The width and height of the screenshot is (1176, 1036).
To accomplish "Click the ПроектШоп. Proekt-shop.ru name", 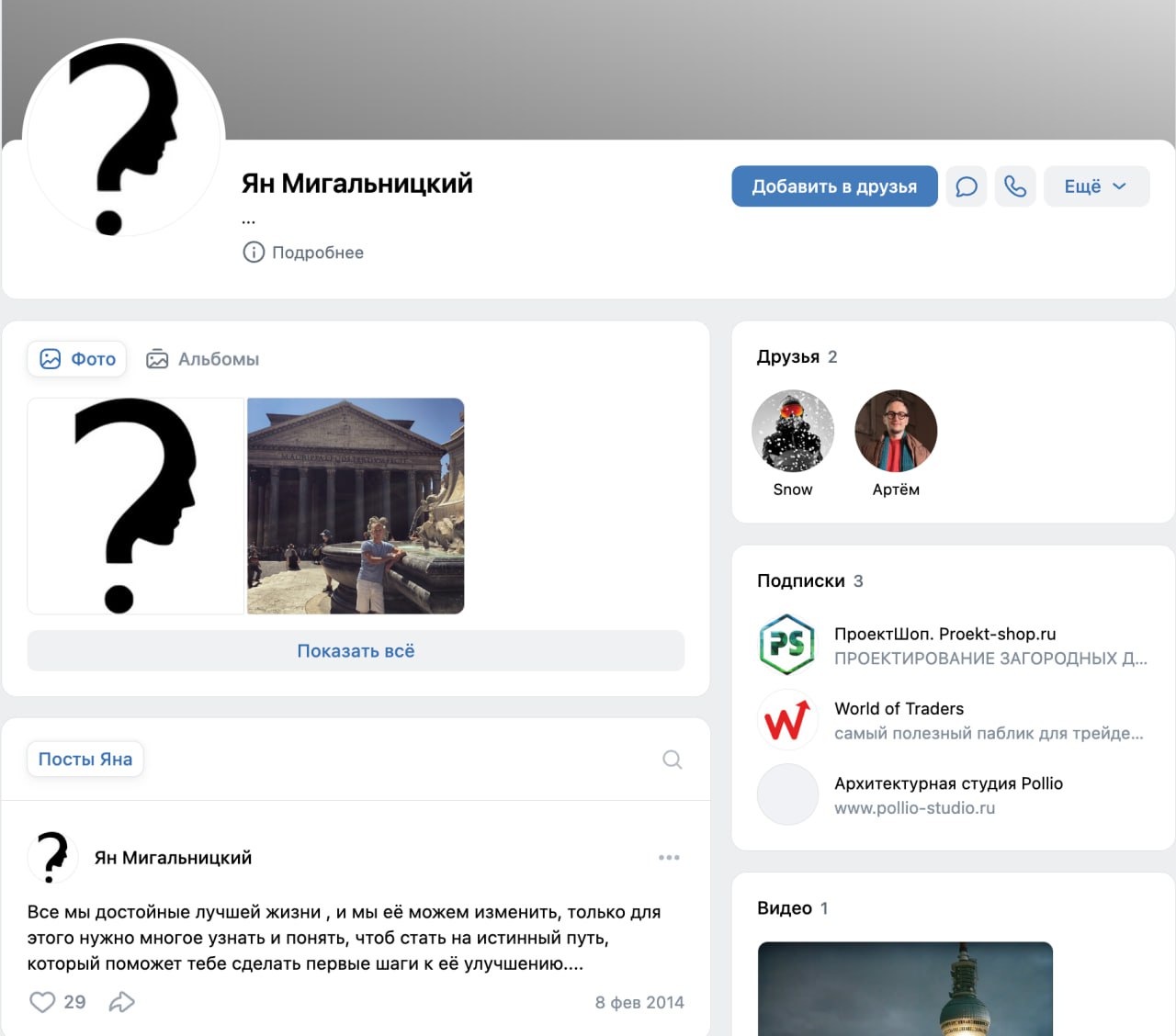I will coord(945,634).
